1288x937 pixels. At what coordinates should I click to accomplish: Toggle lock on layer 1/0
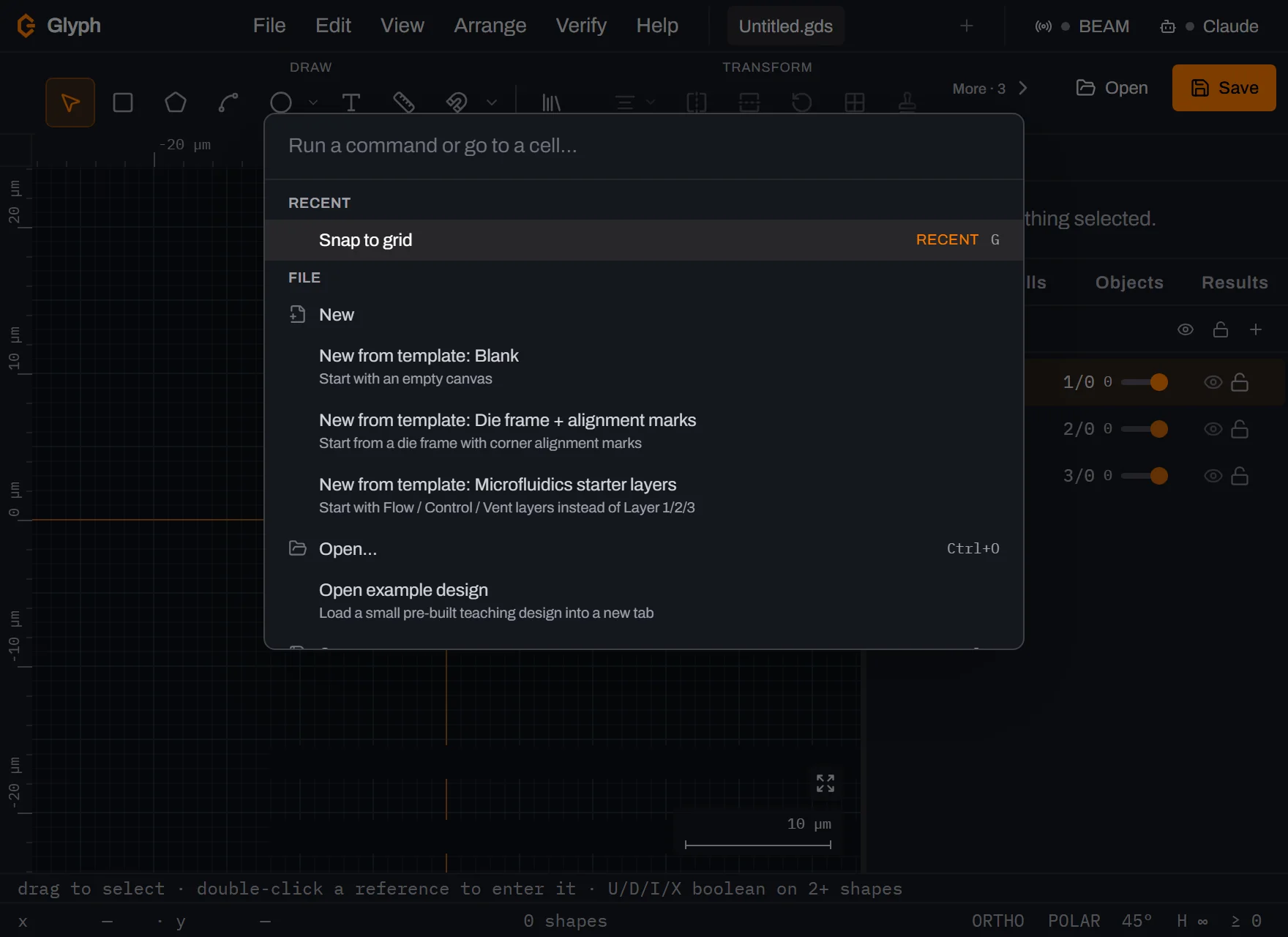coord(1240,382)
